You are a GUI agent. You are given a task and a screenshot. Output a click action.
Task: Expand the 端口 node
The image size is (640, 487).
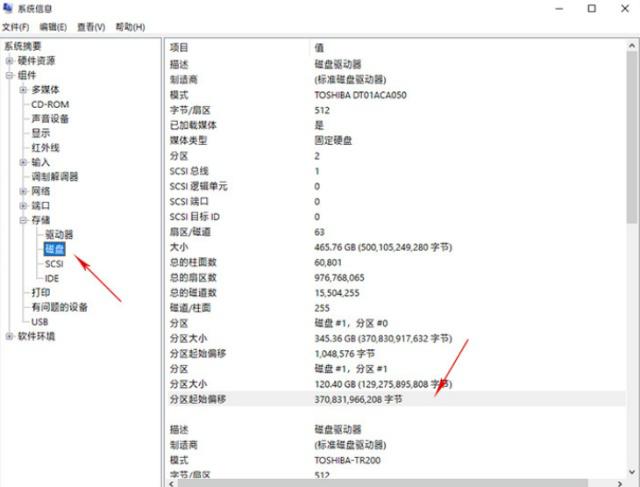click(x=23, y=205)
